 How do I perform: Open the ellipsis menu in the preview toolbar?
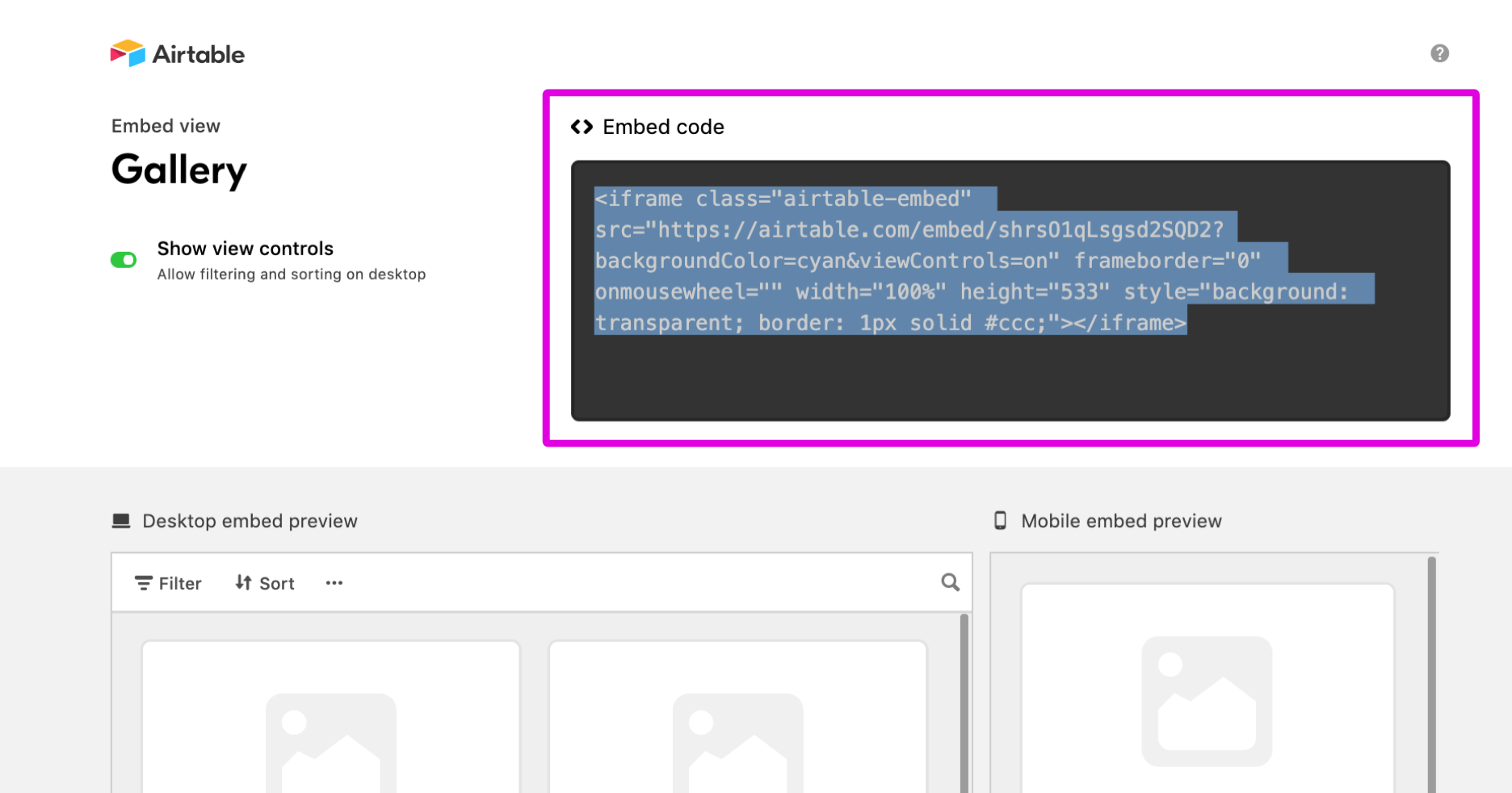(x=334, y=582)
